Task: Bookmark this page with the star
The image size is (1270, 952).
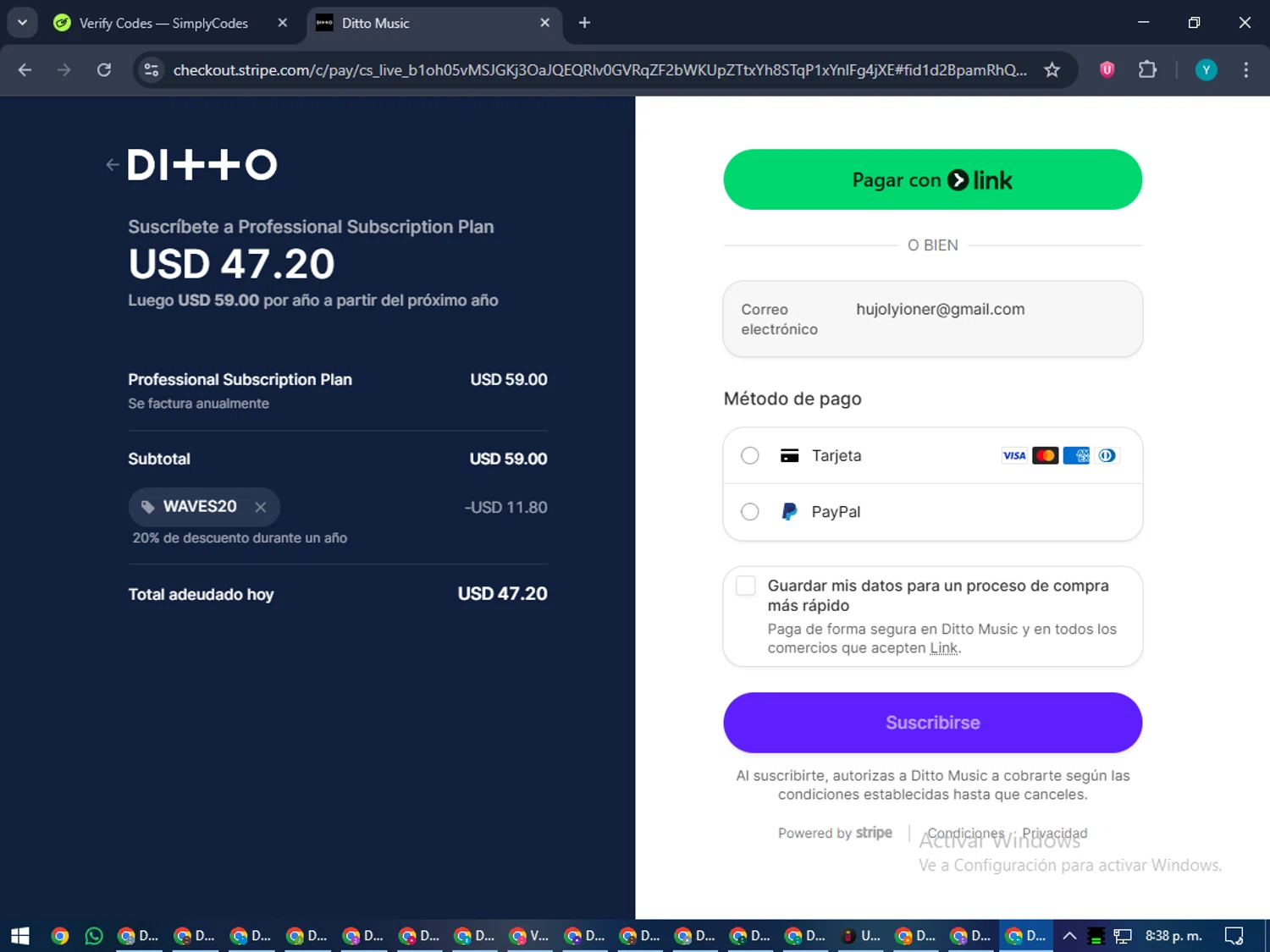Action: click(x=1052, y=69)
